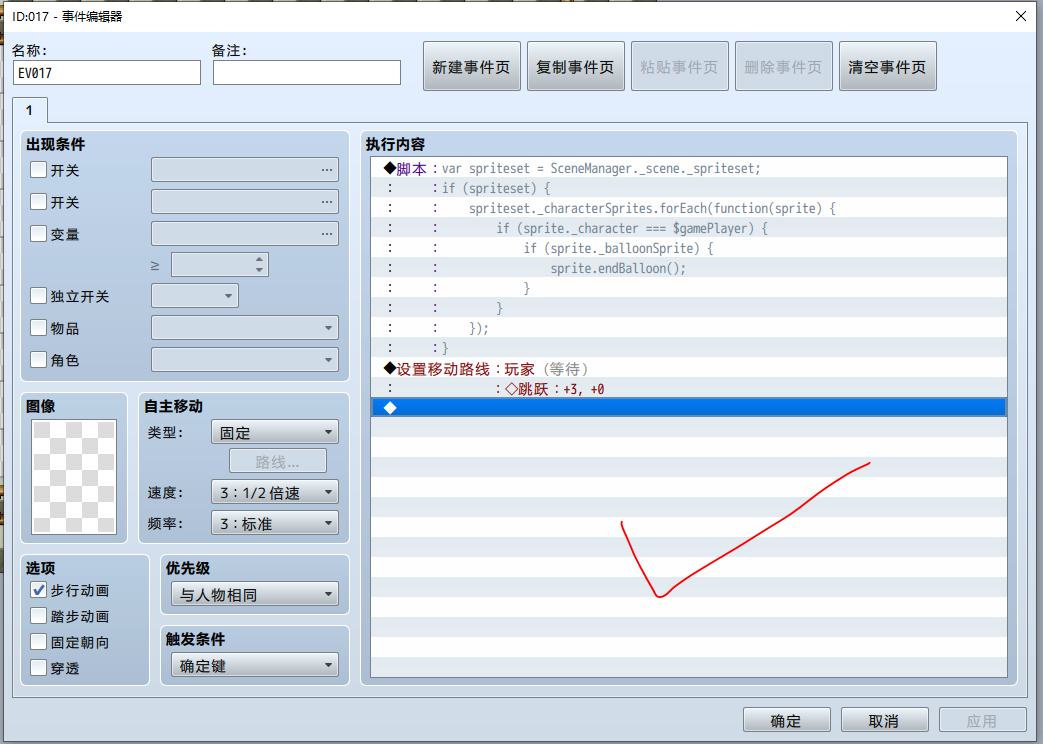Open the 独立开关 letter dropdown
This screenshot has width=1043, height=744.
tap(195, 295)
